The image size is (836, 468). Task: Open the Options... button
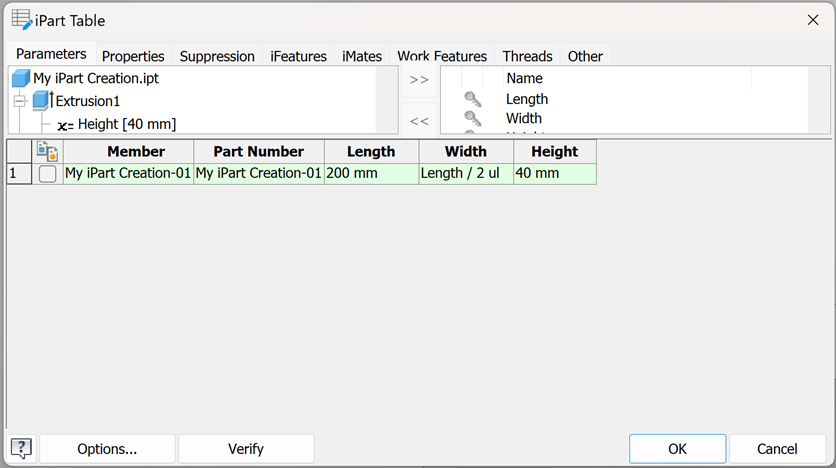click(x=107, y=448)
